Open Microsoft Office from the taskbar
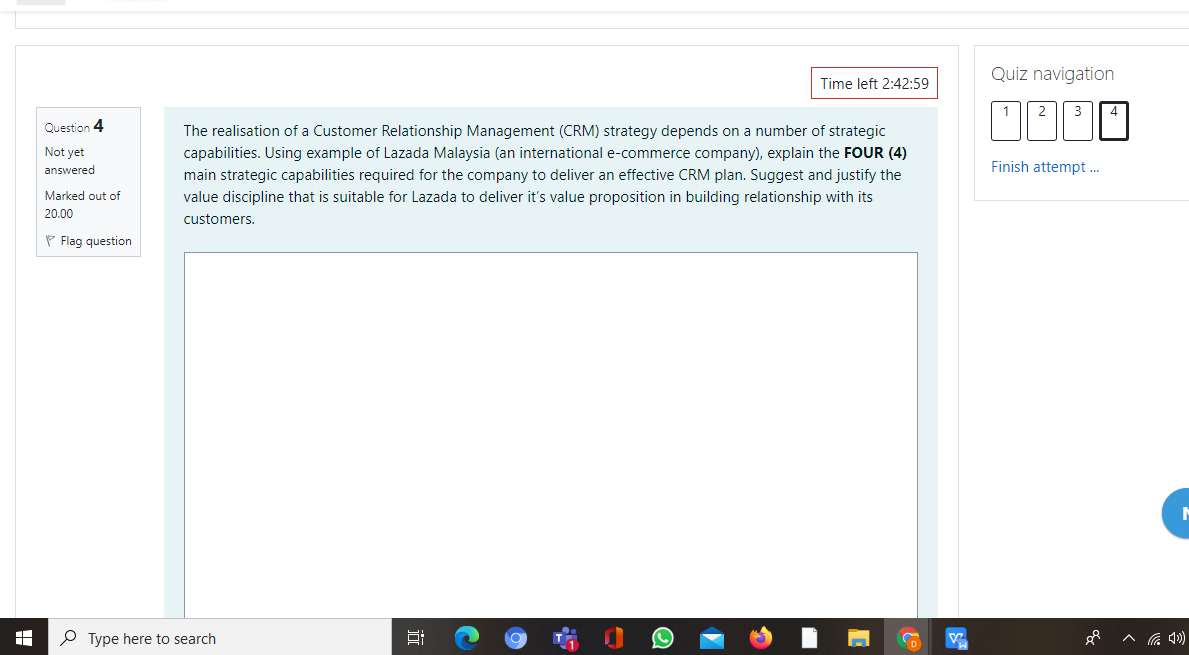Viewport: 1189px width, 655px height. point(613,638)
